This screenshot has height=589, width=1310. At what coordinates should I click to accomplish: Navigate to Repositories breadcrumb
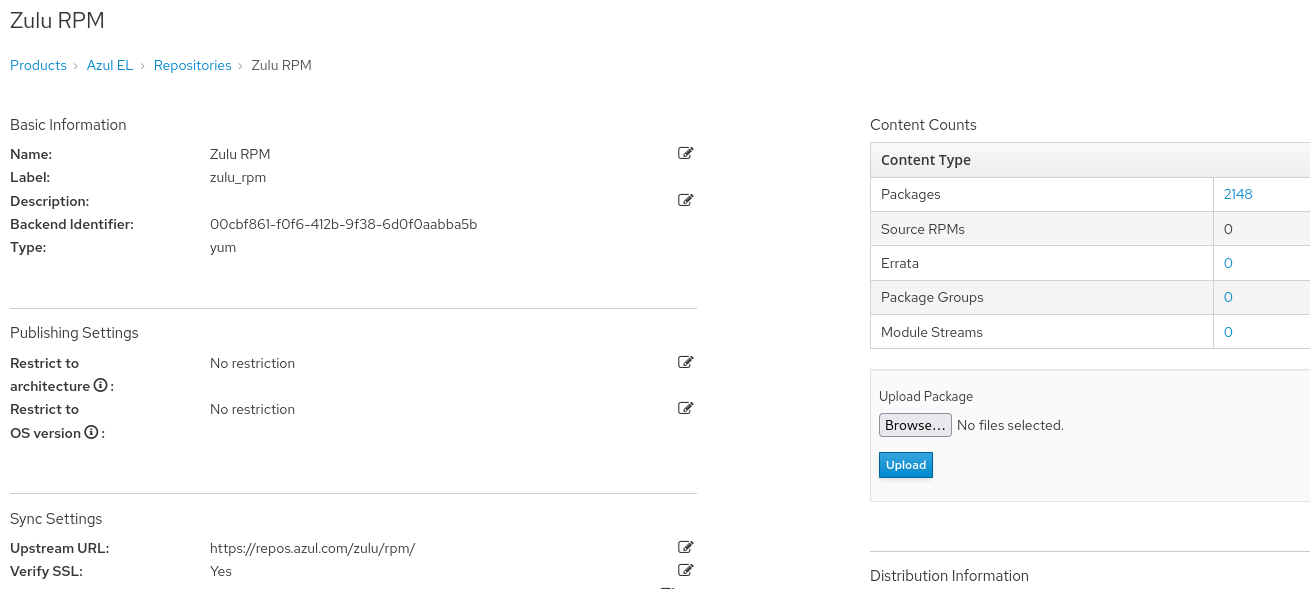pyautogui.click(x=192, y=65)
